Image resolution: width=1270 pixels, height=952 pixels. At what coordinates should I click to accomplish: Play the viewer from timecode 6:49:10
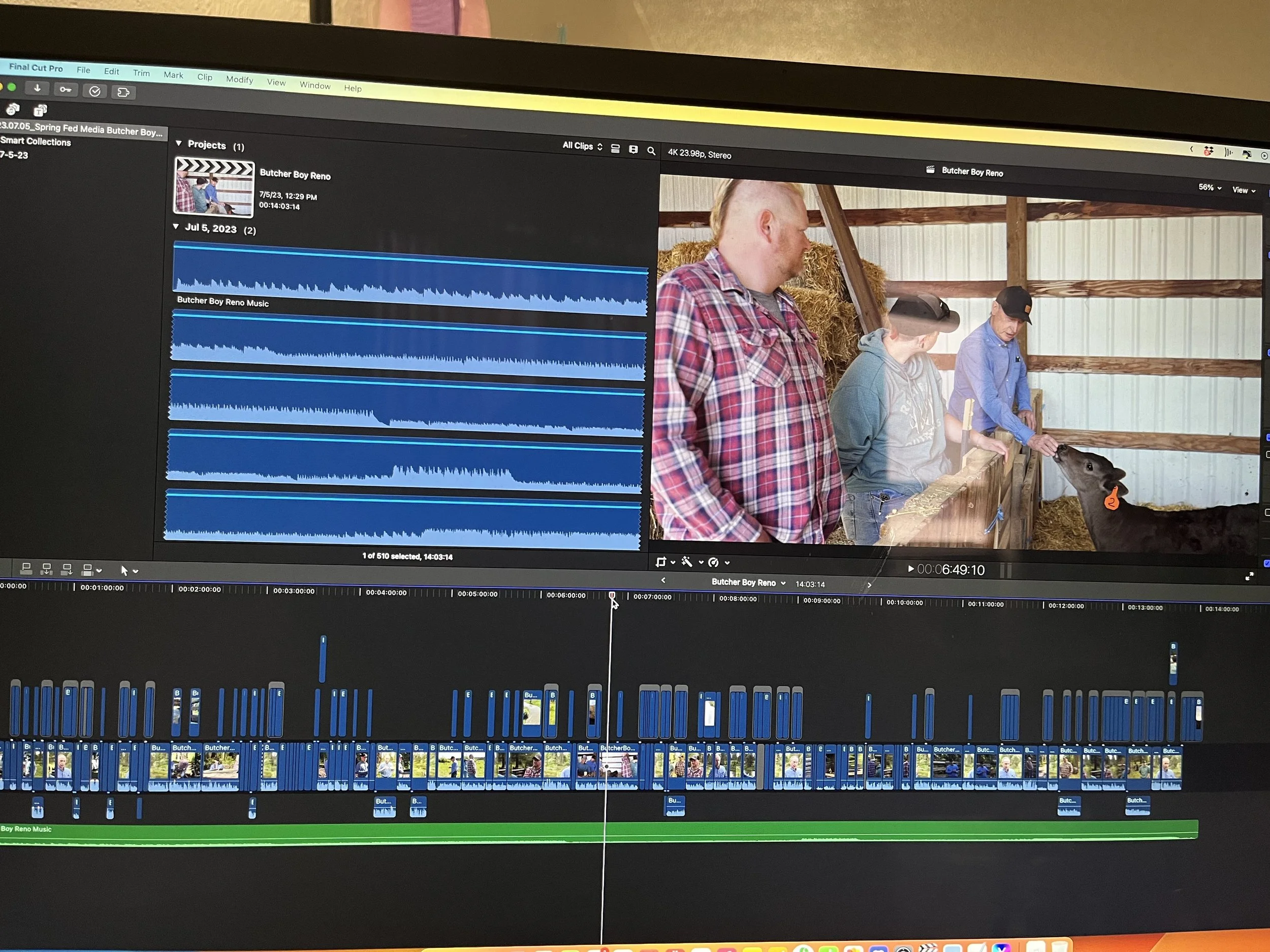tap(910, 569)
